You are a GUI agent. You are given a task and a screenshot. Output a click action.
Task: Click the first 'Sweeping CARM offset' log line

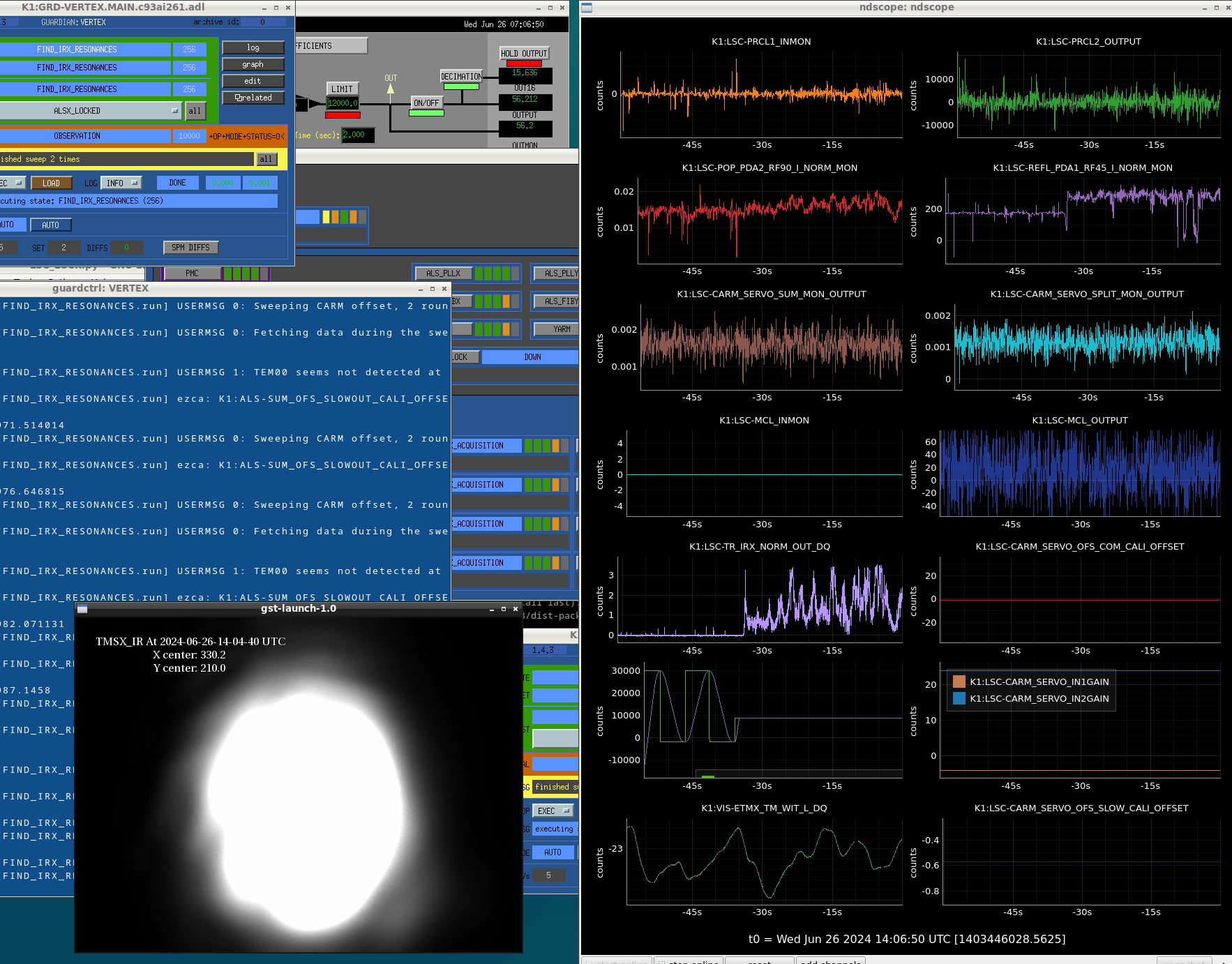225,306
